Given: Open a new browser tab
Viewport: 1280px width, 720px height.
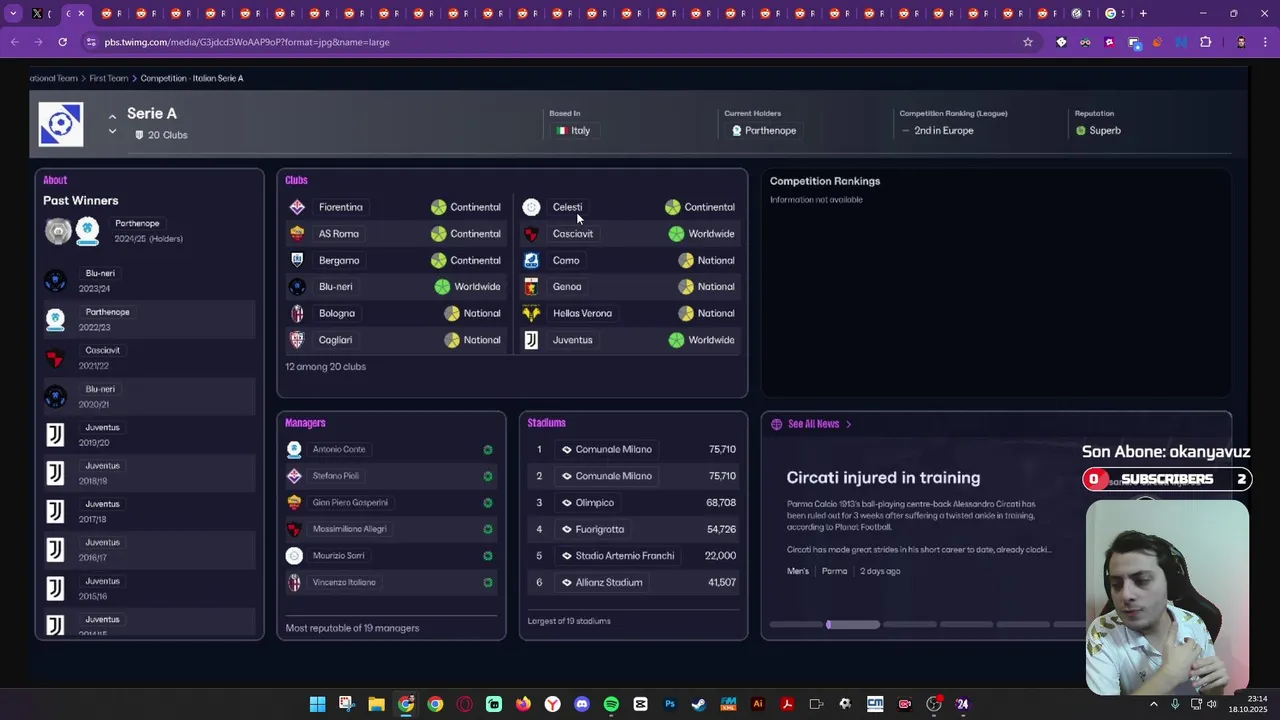Looking at the screenshot, I should point(1143,13).
